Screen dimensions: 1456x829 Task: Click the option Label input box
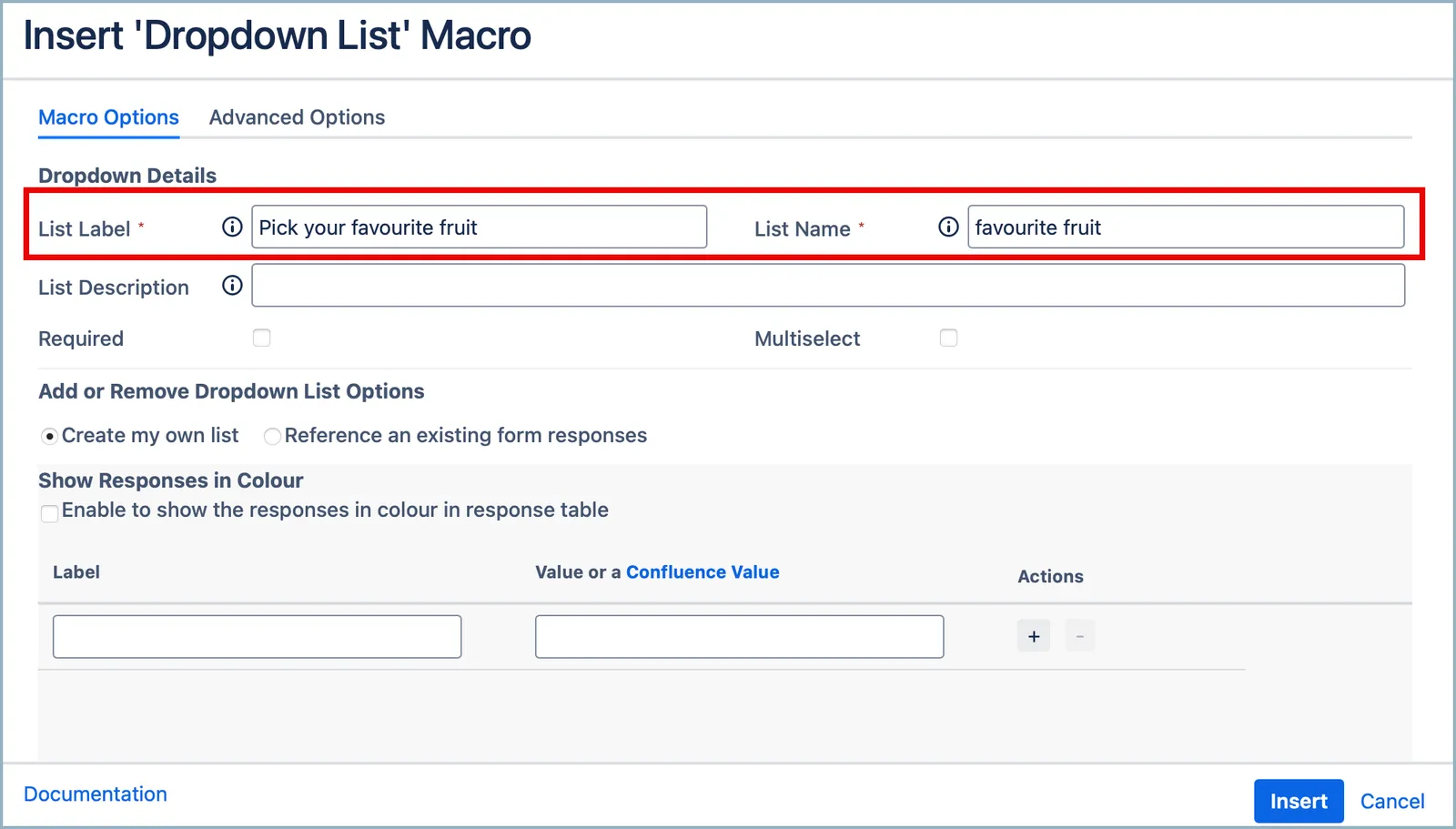point(257,636)
